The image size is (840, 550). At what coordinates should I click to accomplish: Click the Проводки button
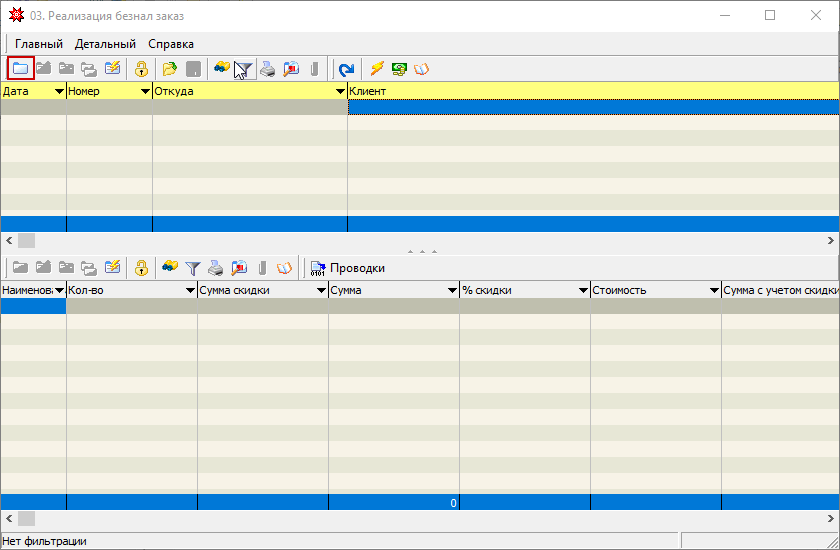(347, 268)
